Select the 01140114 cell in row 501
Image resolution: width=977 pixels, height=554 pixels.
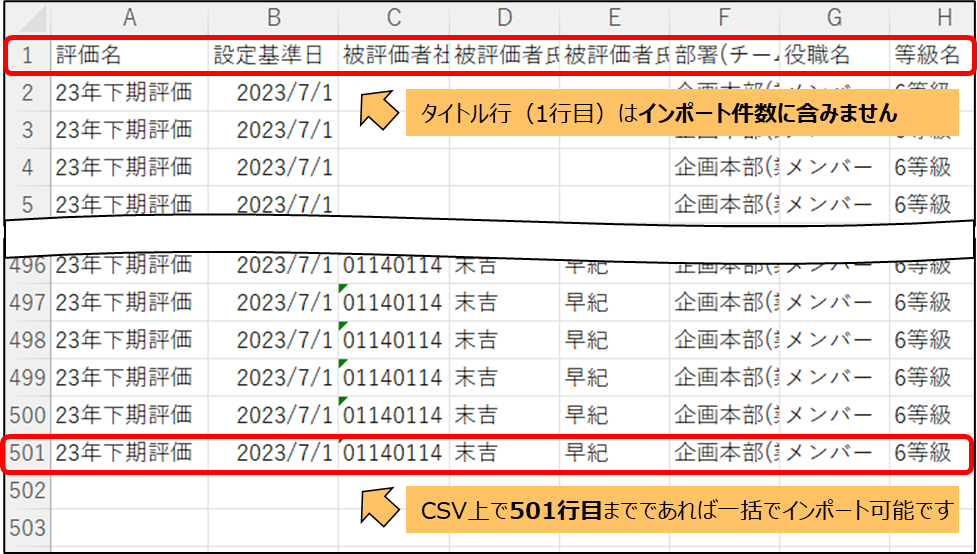click(x=393, y=453)
